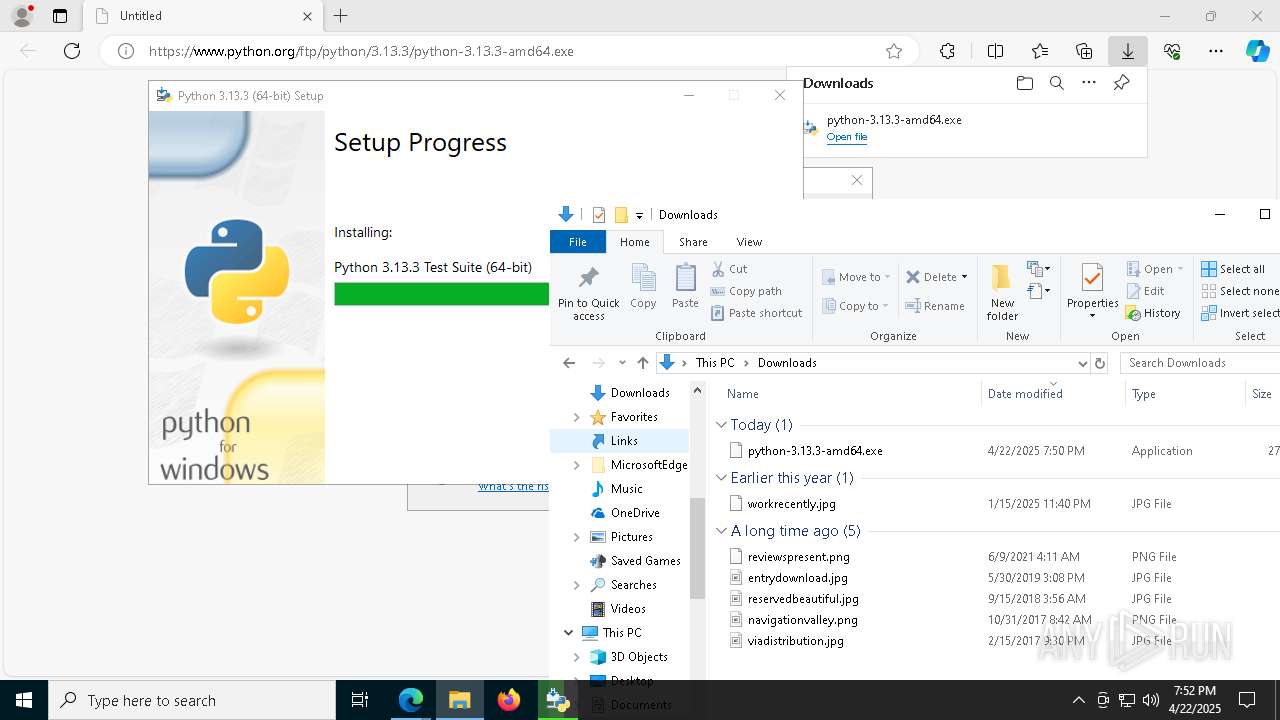The width and height of the screenshot is (1280, 720).
Task: Open Edge settings and more menu
Action: coord(1216,51)
